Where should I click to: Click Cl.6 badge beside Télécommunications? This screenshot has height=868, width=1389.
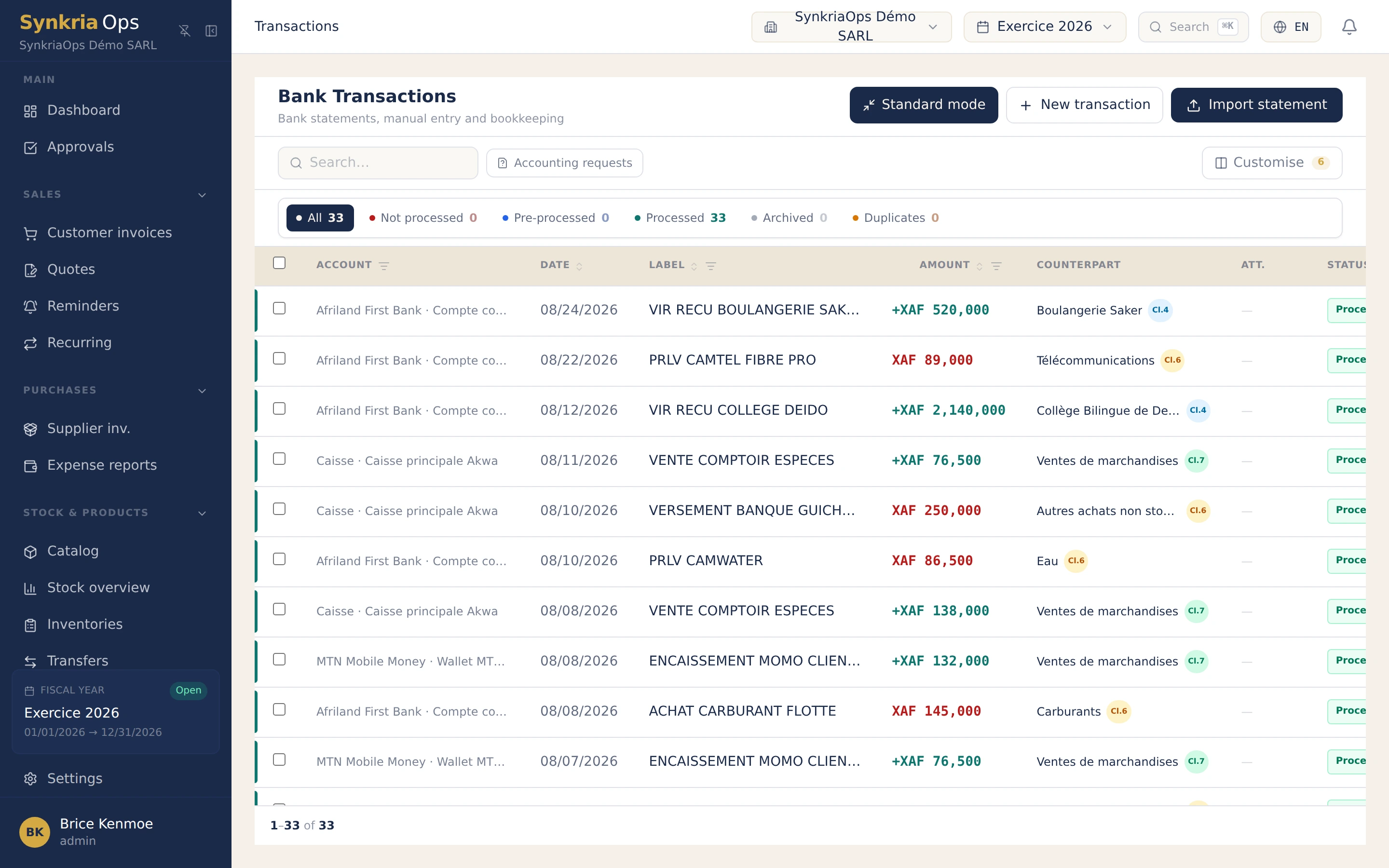pos(1172,360)
